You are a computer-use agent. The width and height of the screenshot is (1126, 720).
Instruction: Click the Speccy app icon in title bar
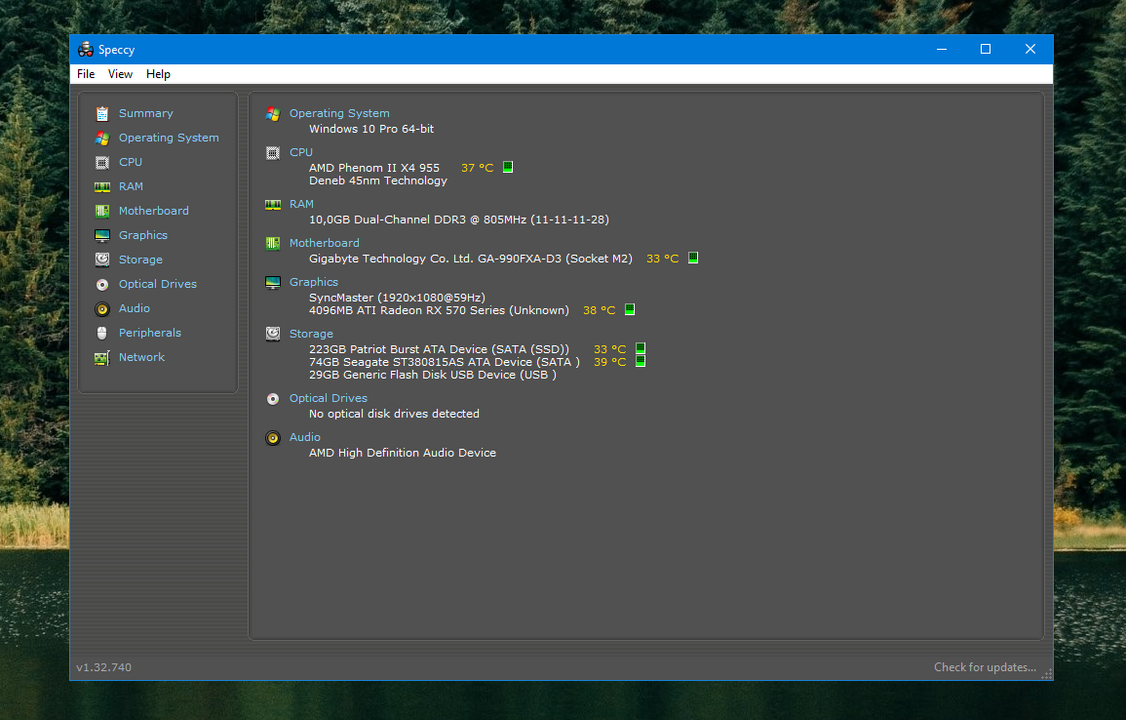pos(85,50)
